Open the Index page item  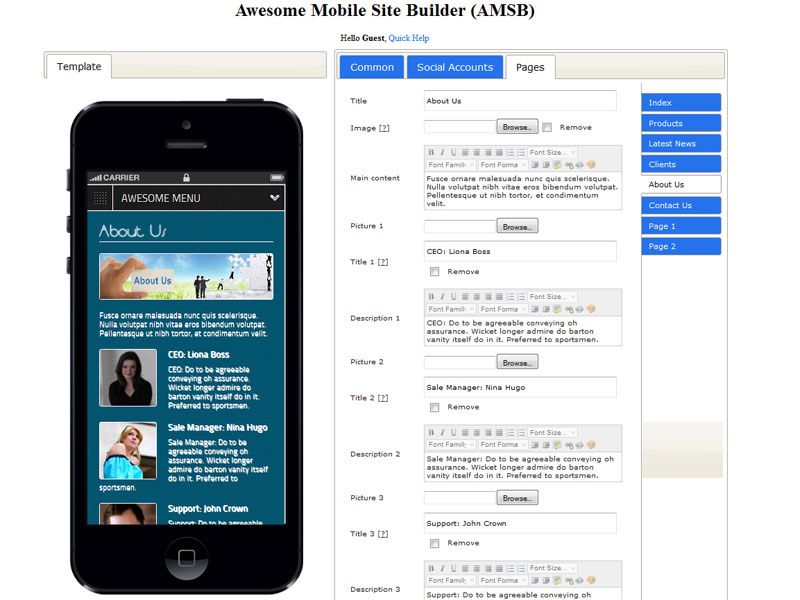click(681, 103)
